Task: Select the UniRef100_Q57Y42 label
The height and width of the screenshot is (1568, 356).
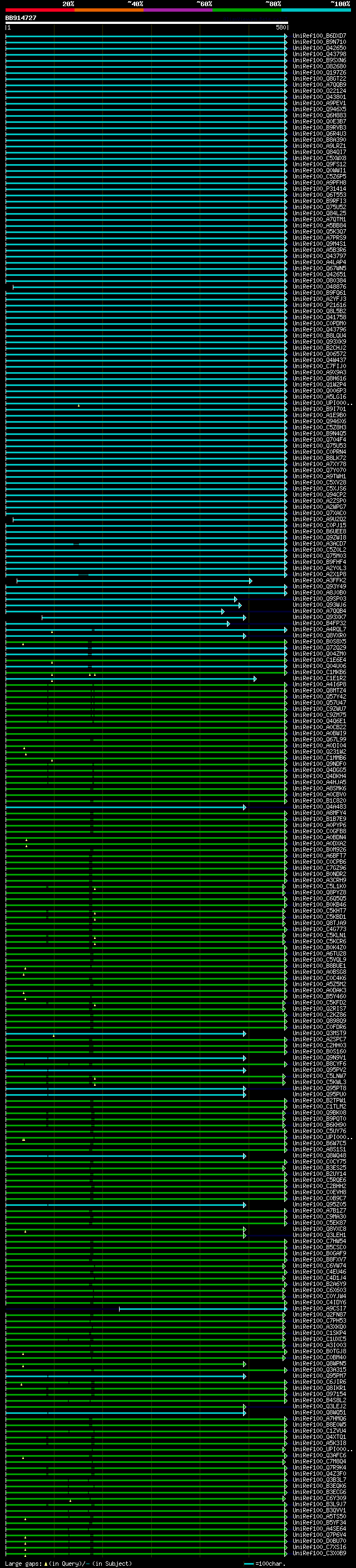Action: pyautogui.click(x=319, y=697)
